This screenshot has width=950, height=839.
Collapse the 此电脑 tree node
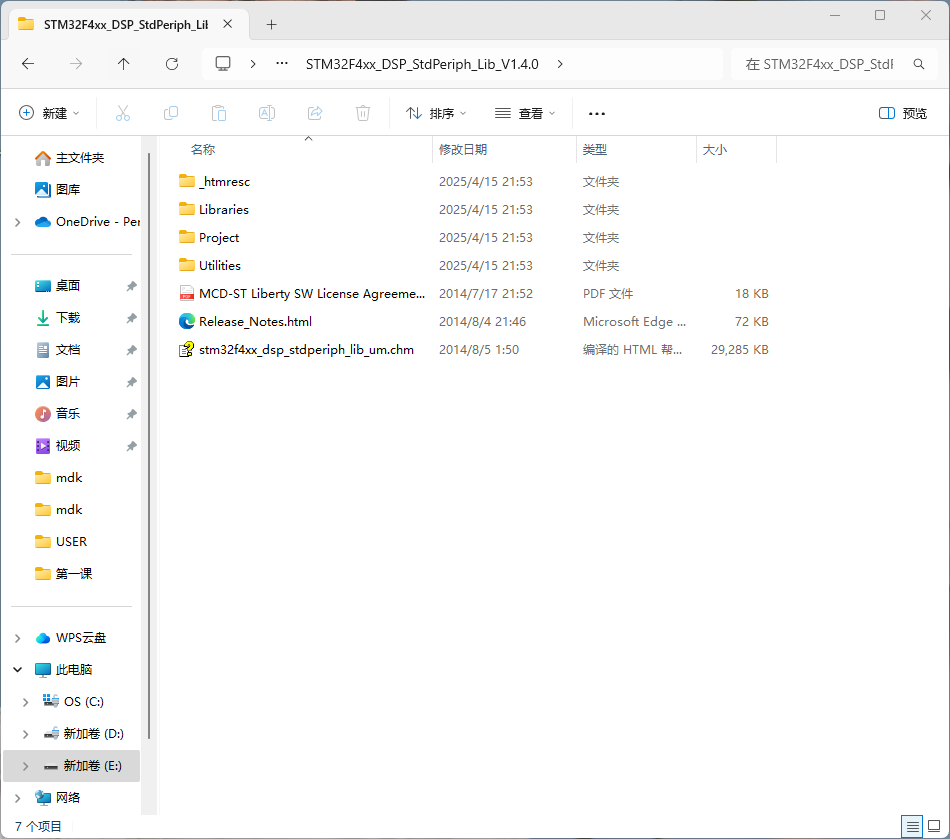tap(18, 669)
